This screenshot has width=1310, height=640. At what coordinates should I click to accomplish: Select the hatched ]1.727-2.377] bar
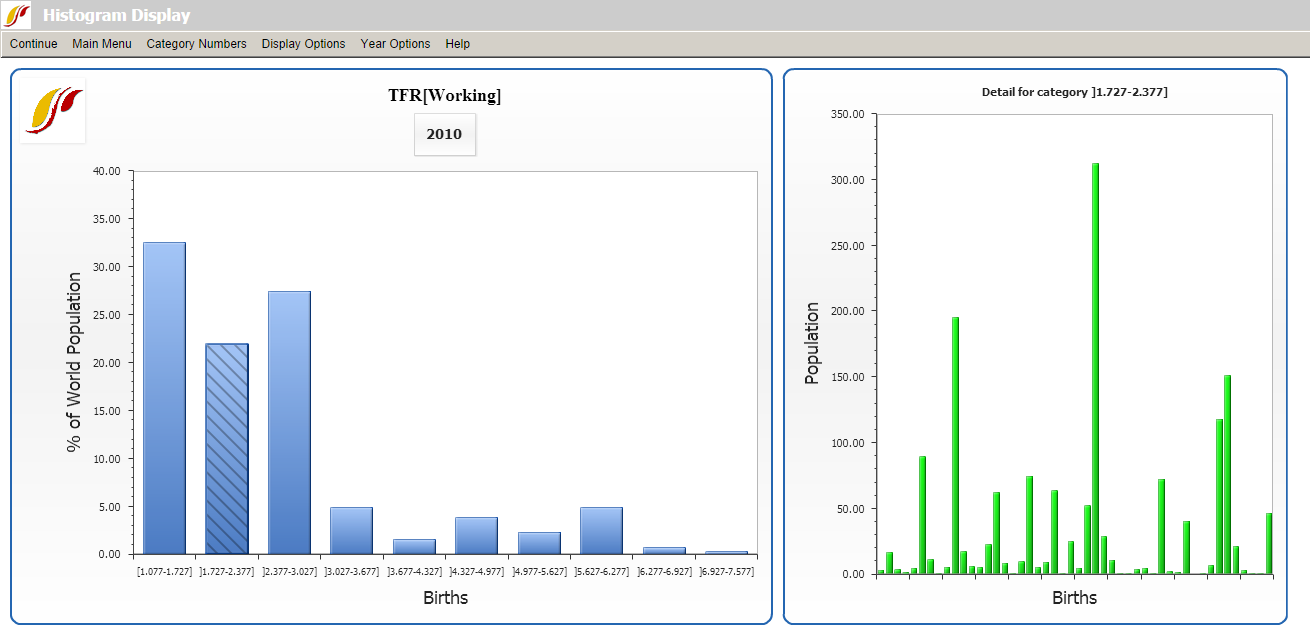[227, 450]
